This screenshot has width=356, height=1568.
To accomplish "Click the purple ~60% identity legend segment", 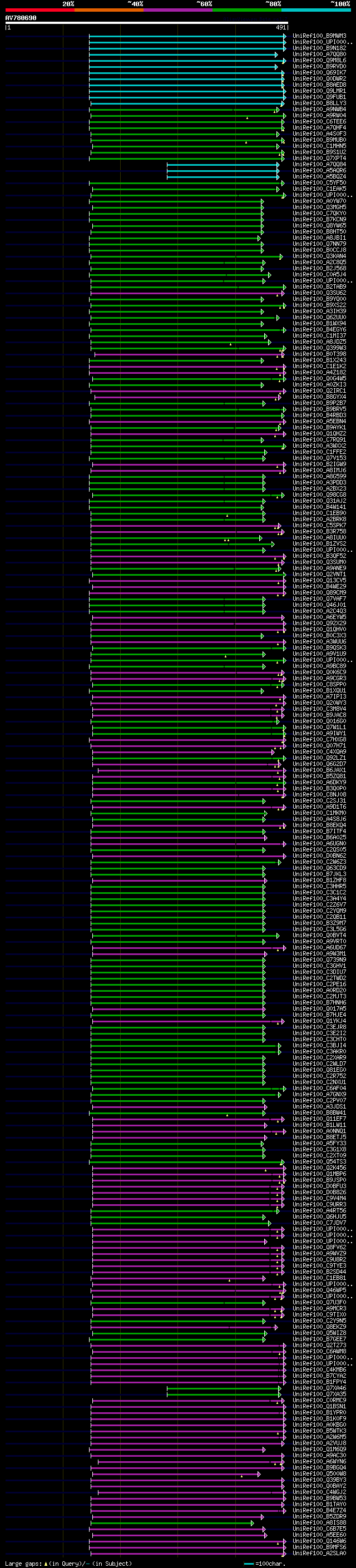I will (179, 10).
